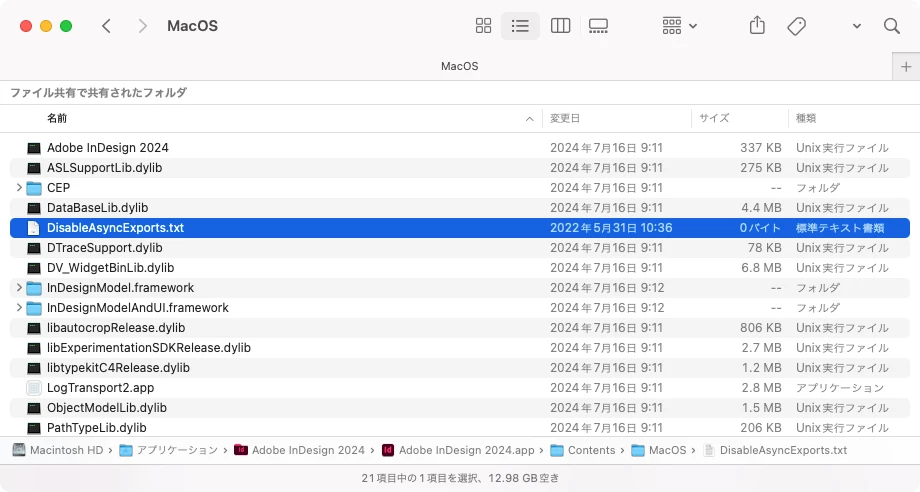Click the InDesignModelAndUI.framework folder icon
The height and width of the screenshot is (492, 920).
coord(34,307)
